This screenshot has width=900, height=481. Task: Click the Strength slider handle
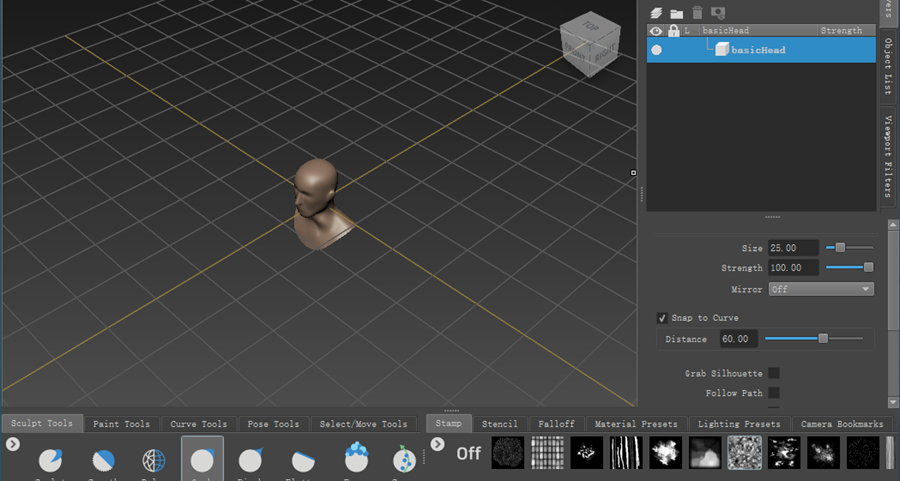click(868, 267)
